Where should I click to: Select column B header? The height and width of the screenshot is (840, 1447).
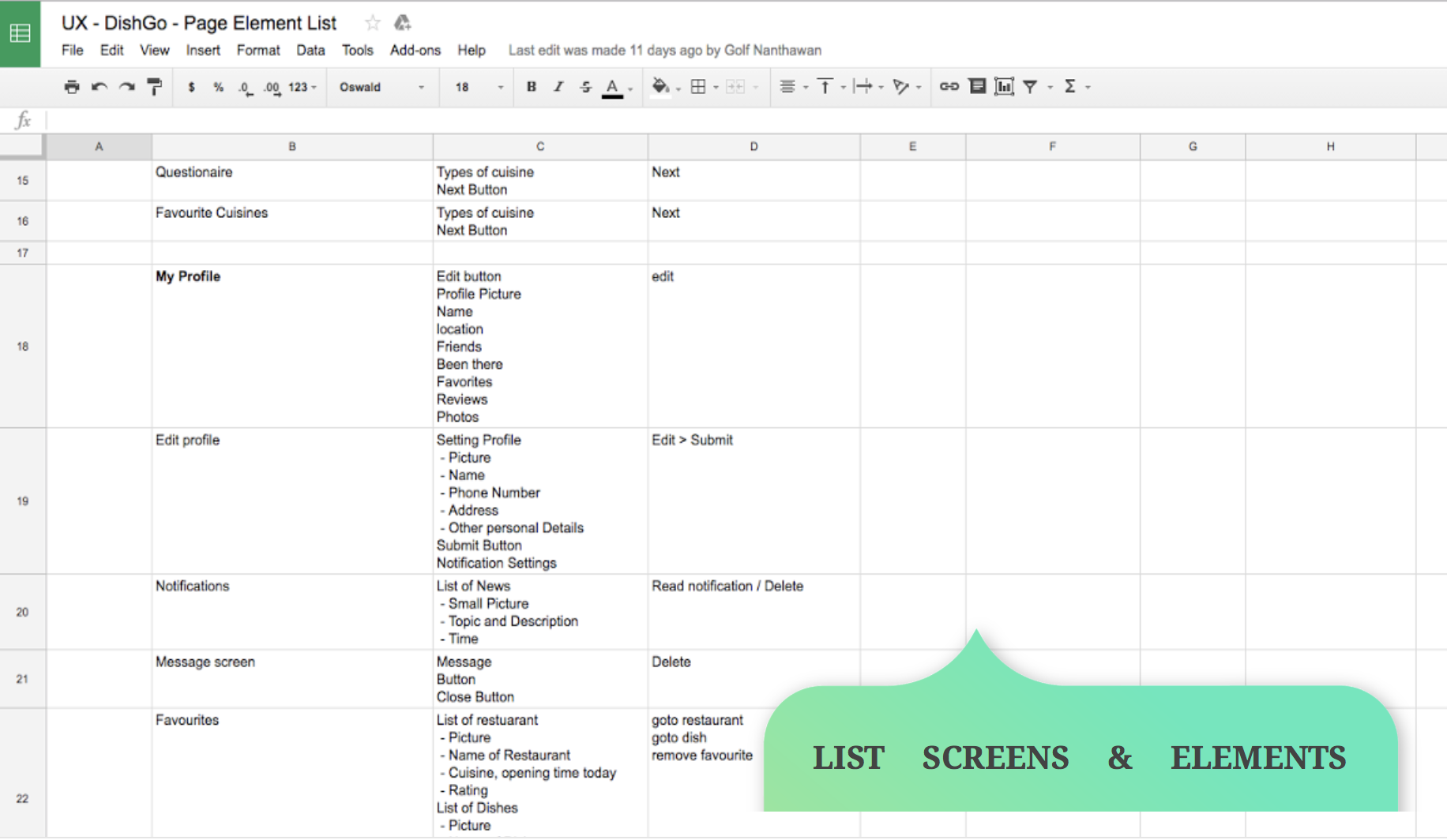[x=292, y=147]
